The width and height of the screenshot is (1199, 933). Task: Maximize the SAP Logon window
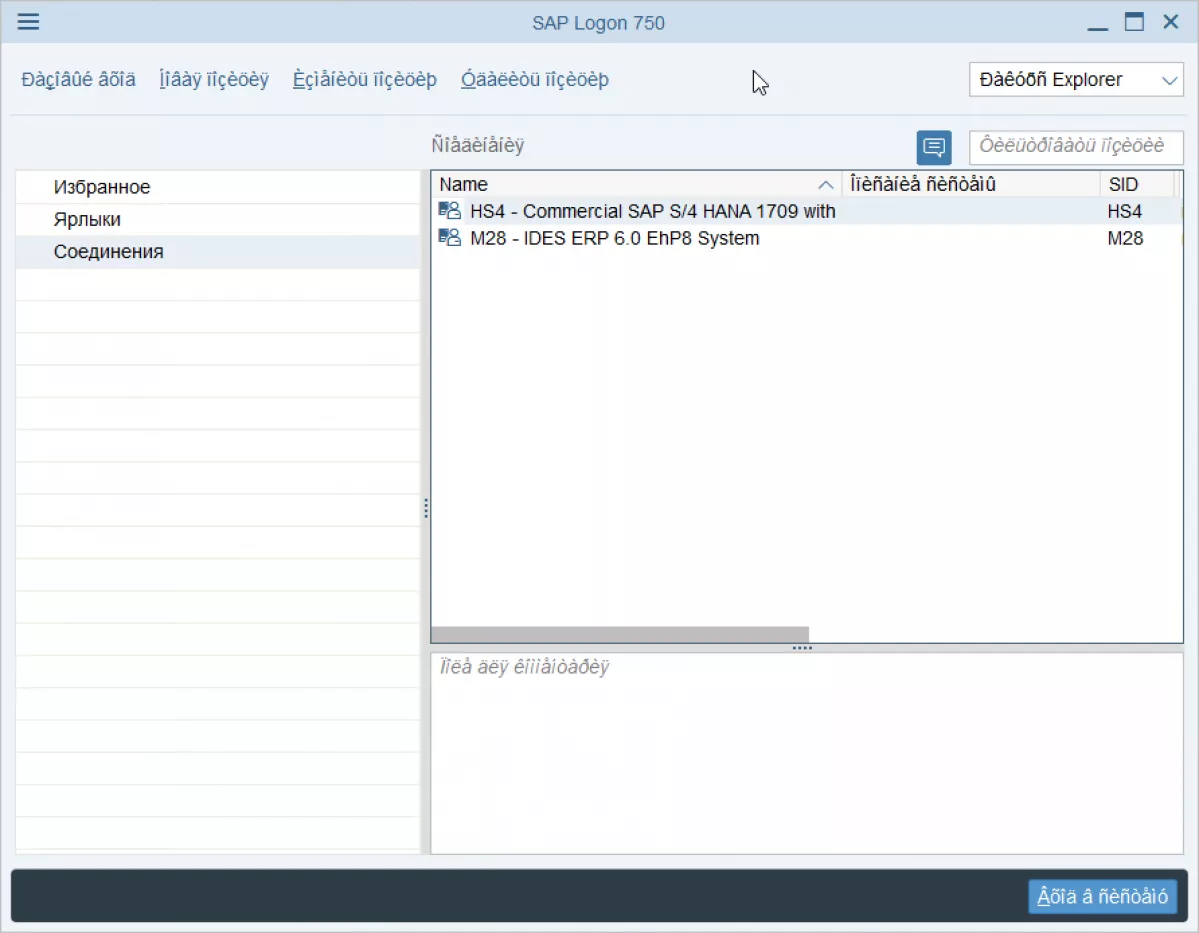coord(1134,21)
